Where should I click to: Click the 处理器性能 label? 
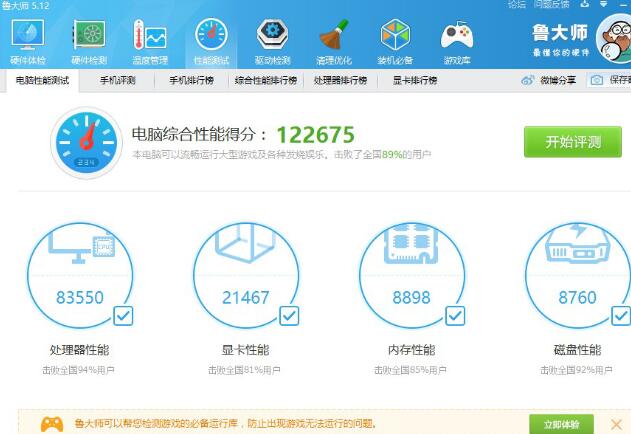[x=80, y=350]
